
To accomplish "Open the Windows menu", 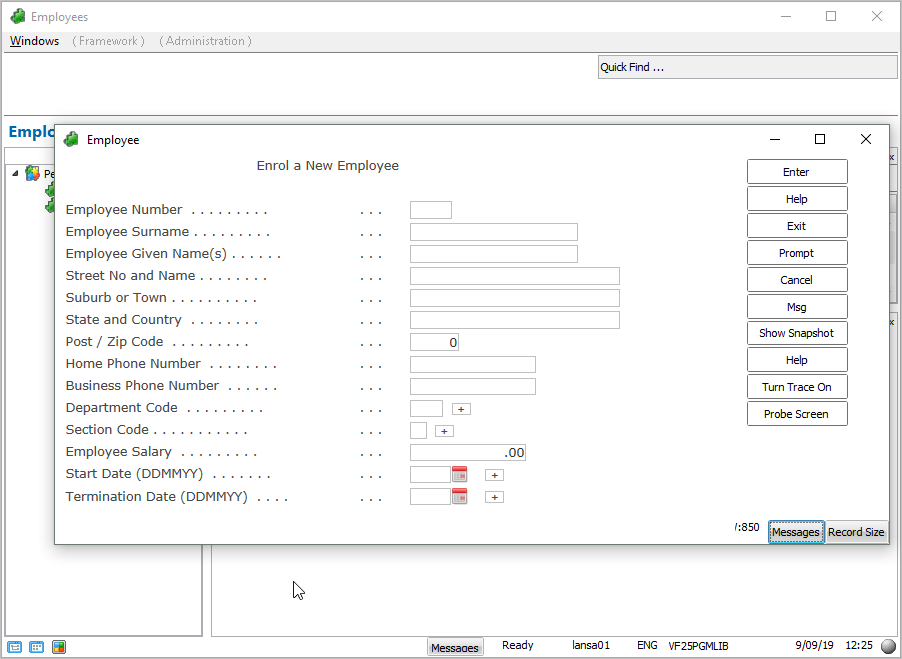I will (35, 41).
